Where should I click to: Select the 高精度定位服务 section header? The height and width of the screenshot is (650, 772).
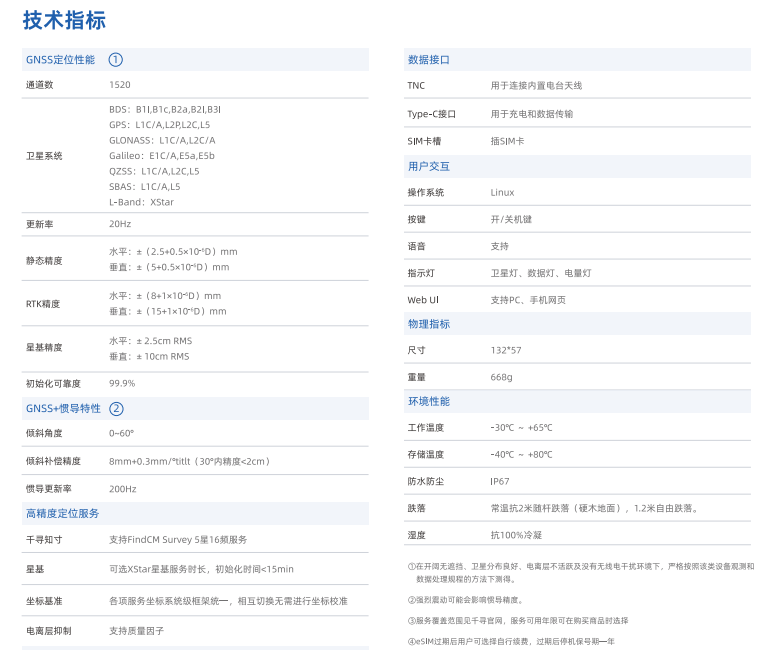point(62,513)
